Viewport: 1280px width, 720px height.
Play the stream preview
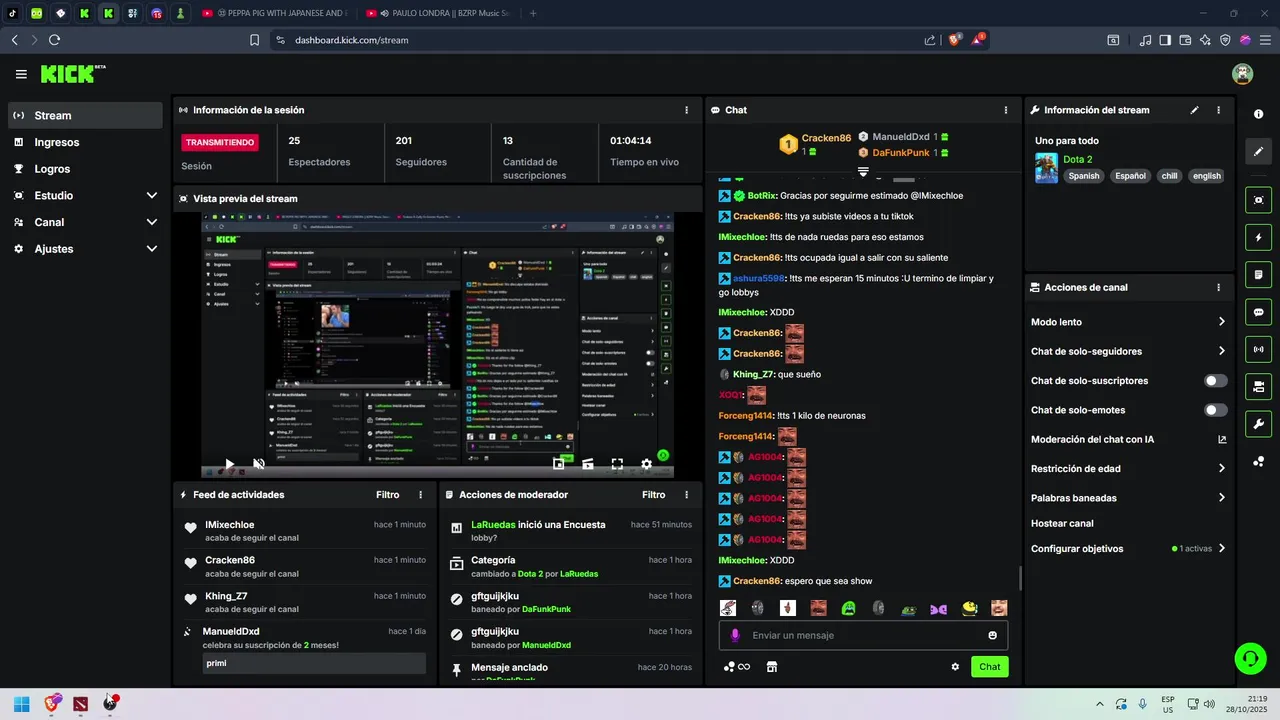[229, 464]
